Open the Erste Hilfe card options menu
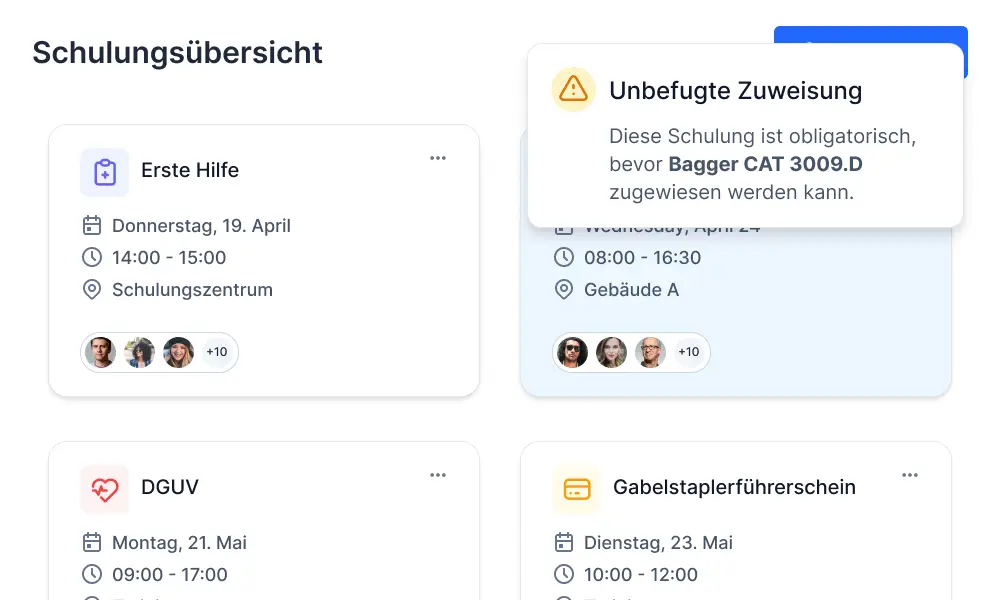The width and height of the screenshot is (1000, 600). (438, 158)
